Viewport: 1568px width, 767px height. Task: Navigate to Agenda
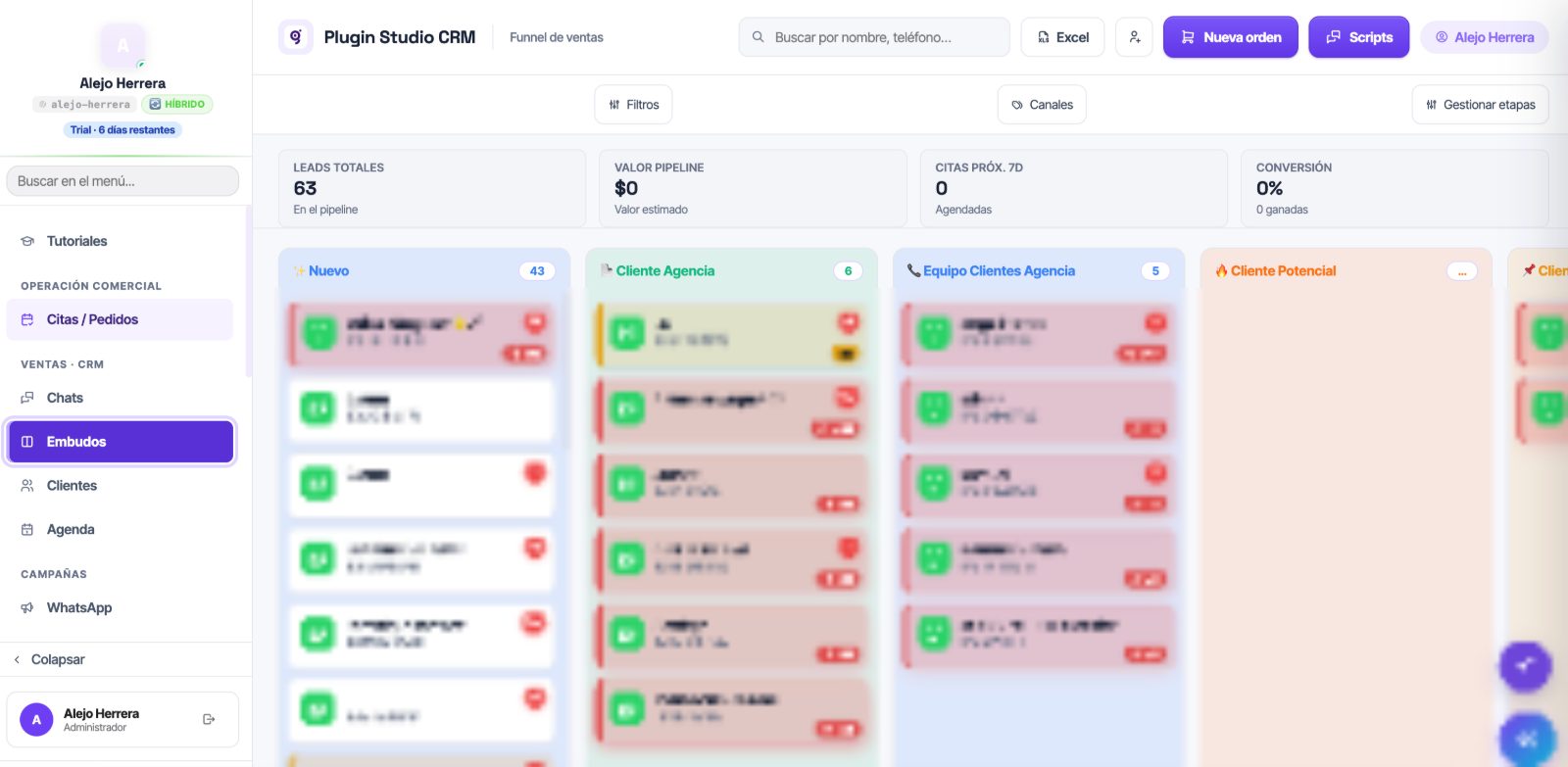click(121, 530)
